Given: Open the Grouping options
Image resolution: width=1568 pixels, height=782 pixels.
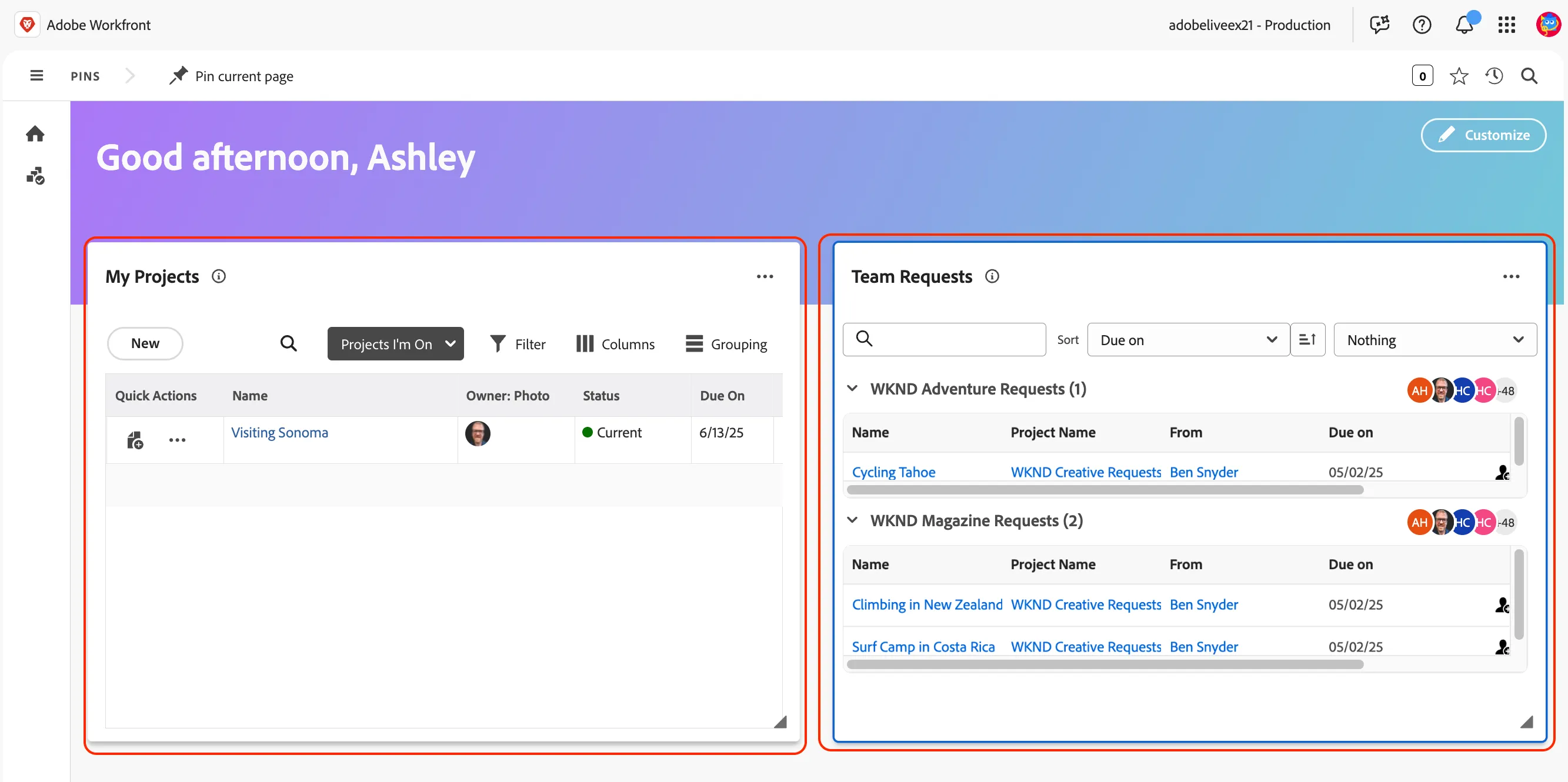Looking at the screenshot, I should [x=726, y=344].
